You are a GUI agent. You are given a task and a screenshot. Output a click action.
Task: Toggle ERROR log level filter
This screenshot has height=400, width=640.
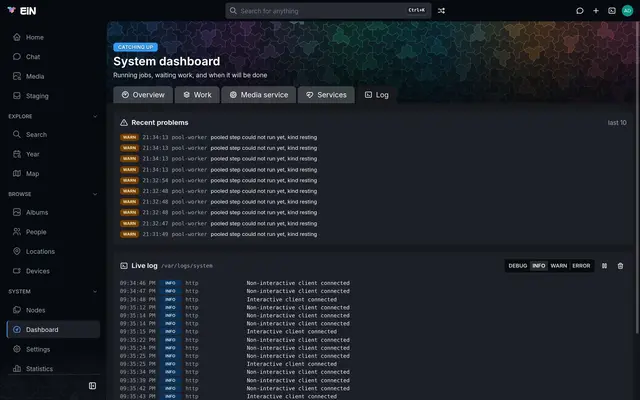581,266
